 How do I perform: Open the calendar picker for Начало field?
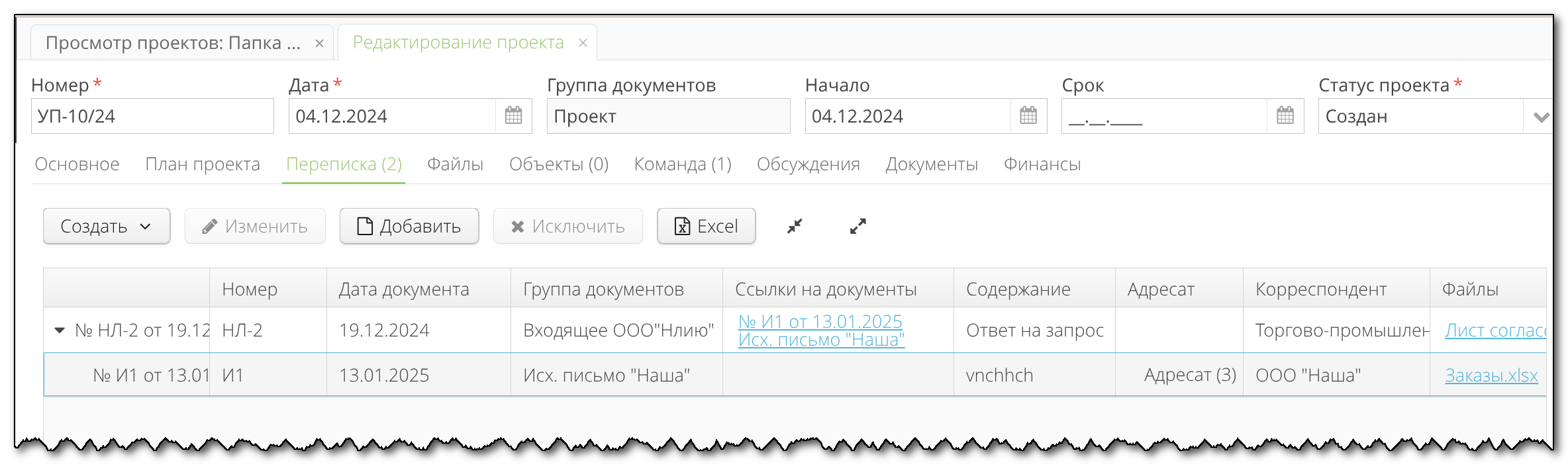1028,116
